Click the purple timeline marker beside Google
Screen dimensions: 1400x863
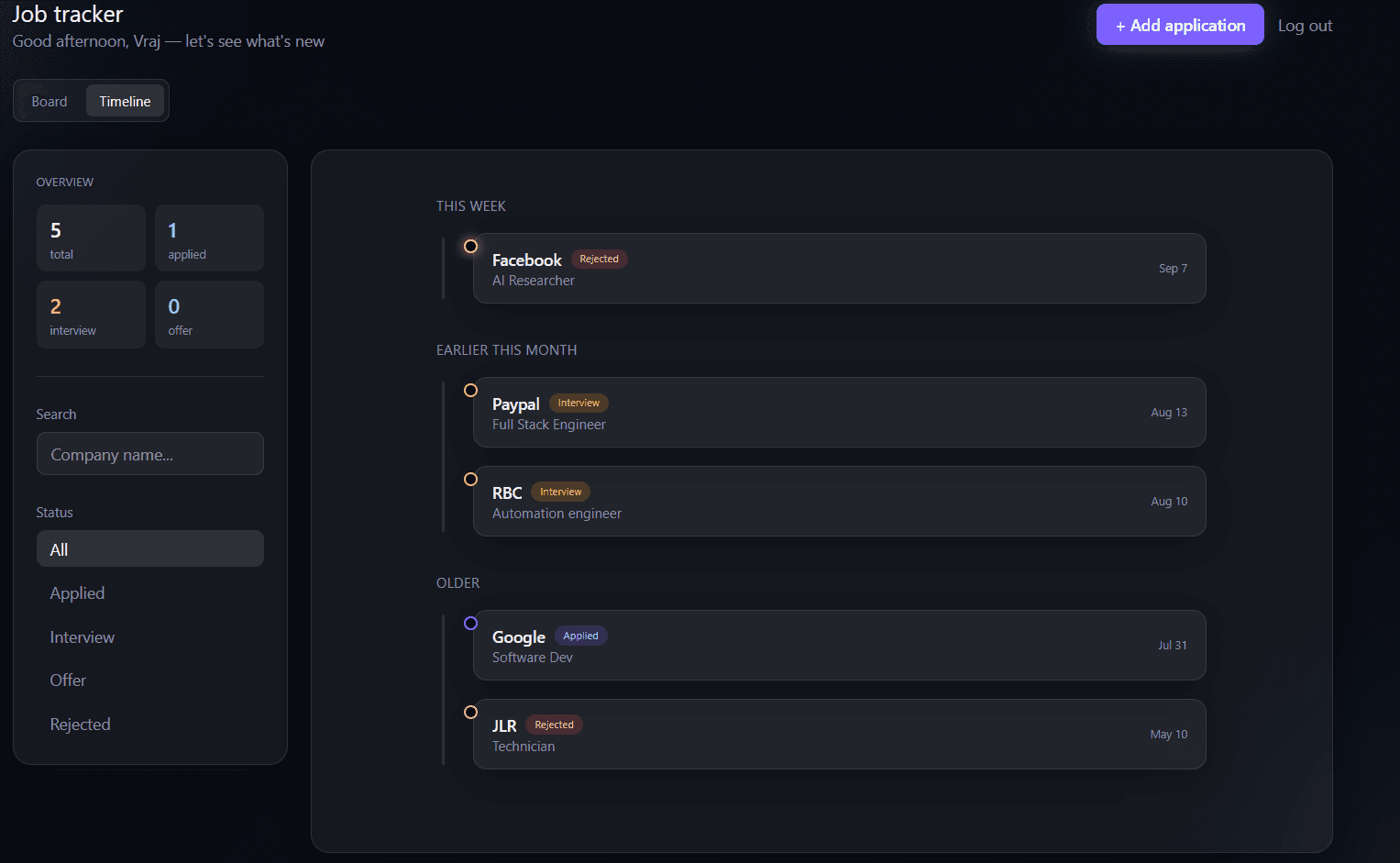(x=470, y=623)
